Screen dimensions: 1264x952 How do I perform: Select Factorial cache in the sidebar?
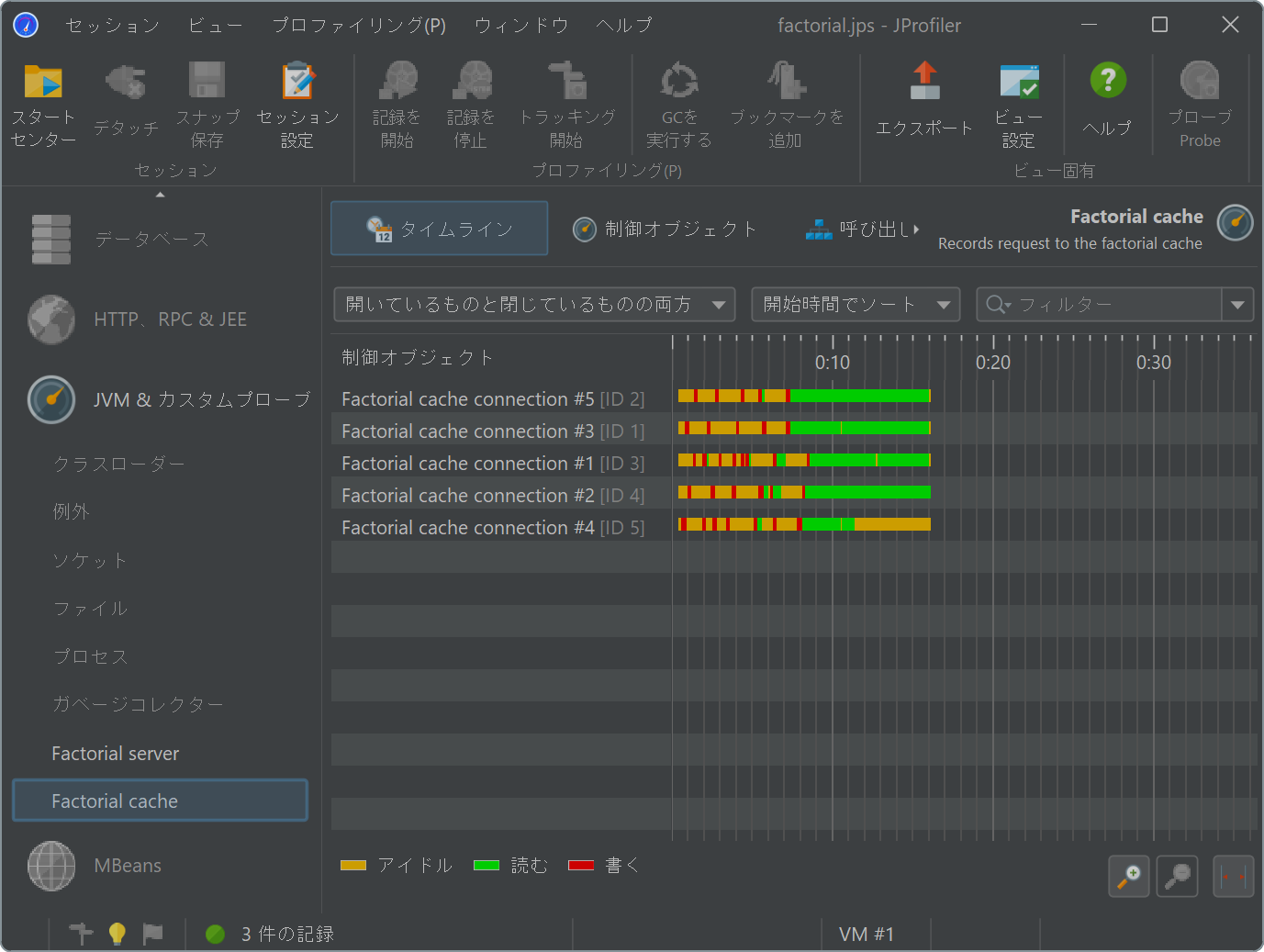pyautogui.click(x=160, y=801)
